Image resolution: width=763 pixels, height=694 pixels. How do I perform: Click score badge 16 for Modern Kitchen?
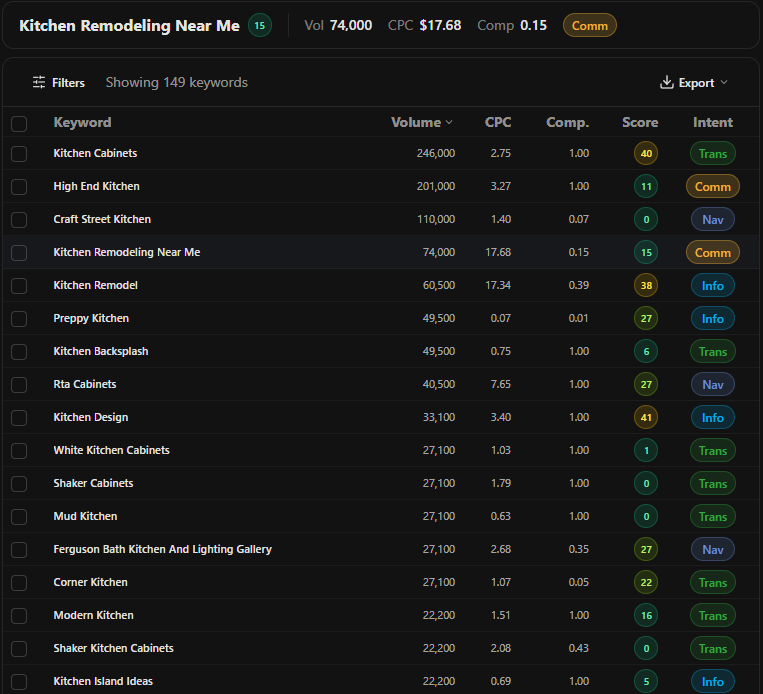[x=646, y=616]
